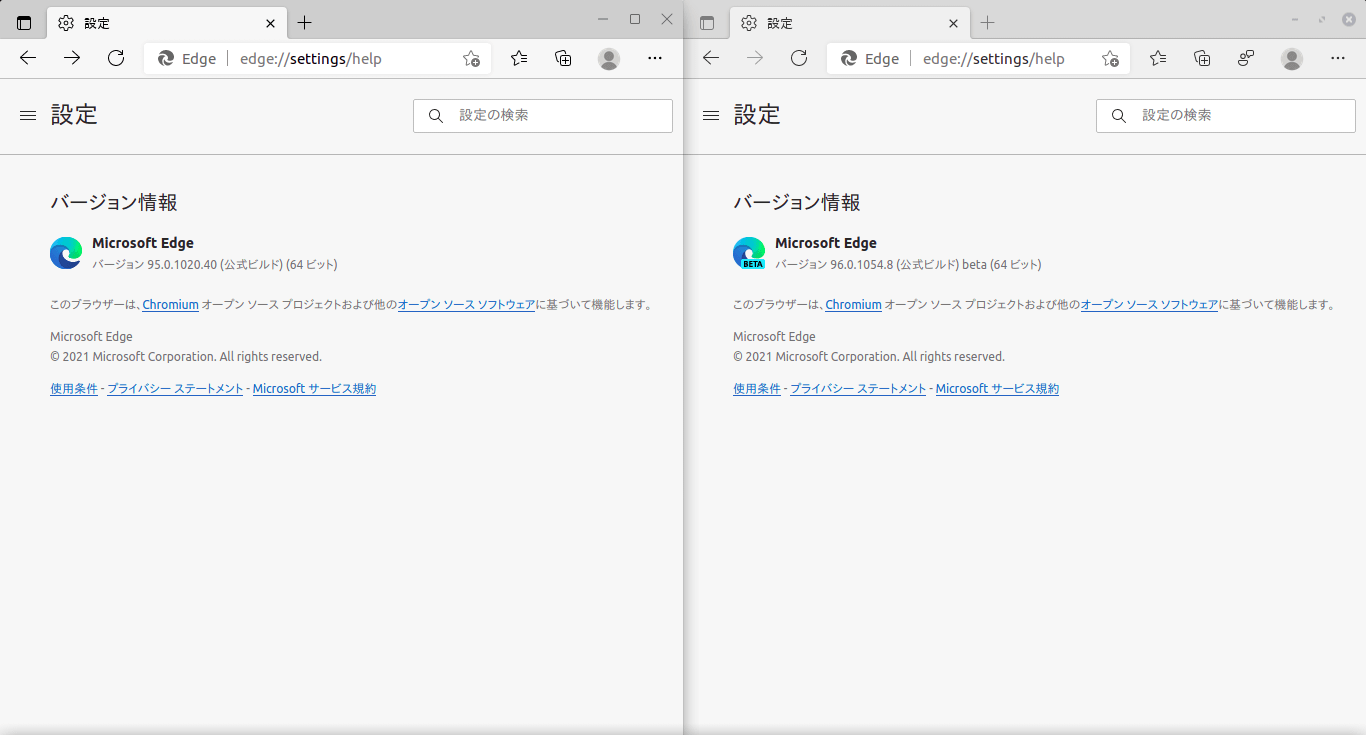Open プライバシー ステートメント link in Beta window
This screenshot has height=735, width=1366.
pos(858,389)
